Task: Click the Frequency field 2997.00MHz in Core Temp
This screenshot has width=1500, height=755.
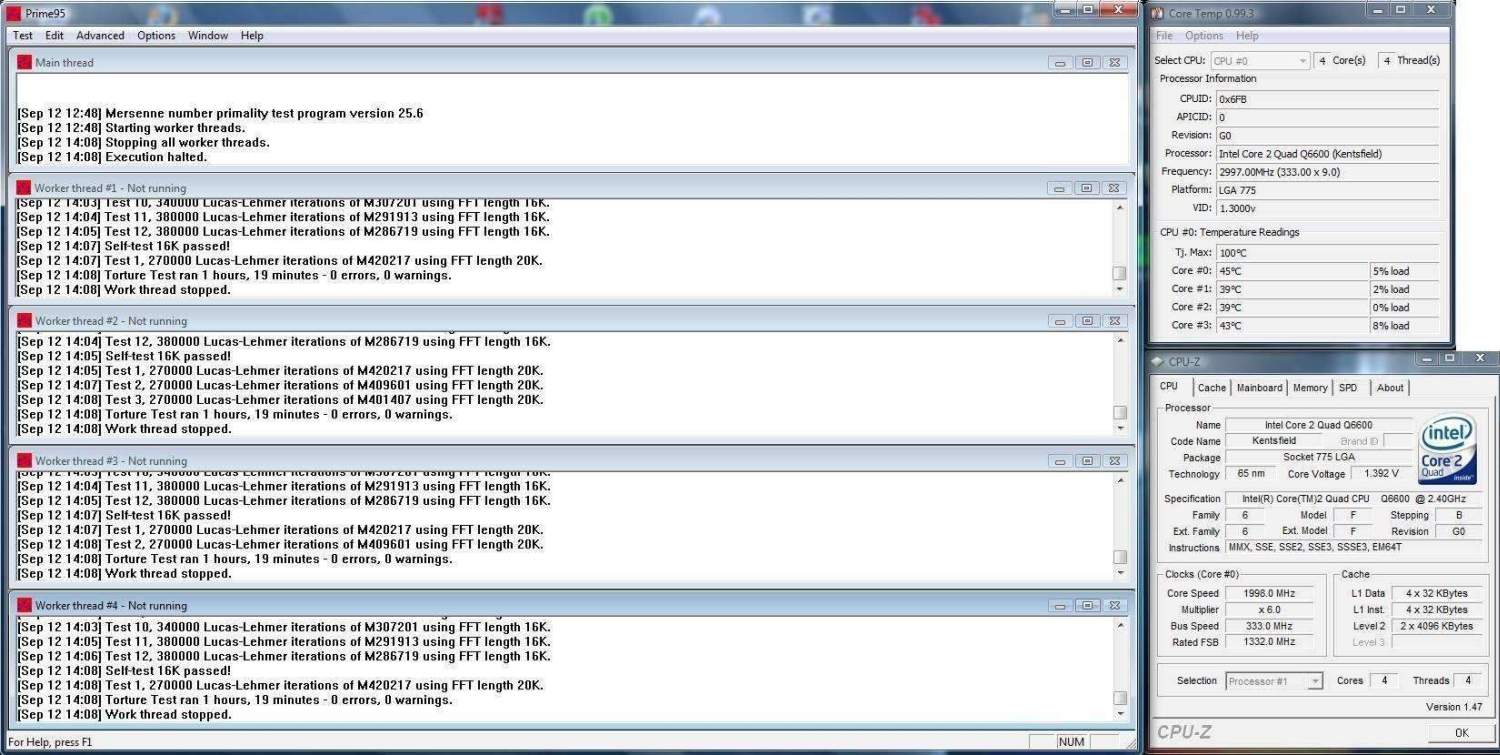Action: coord(1328,172)
